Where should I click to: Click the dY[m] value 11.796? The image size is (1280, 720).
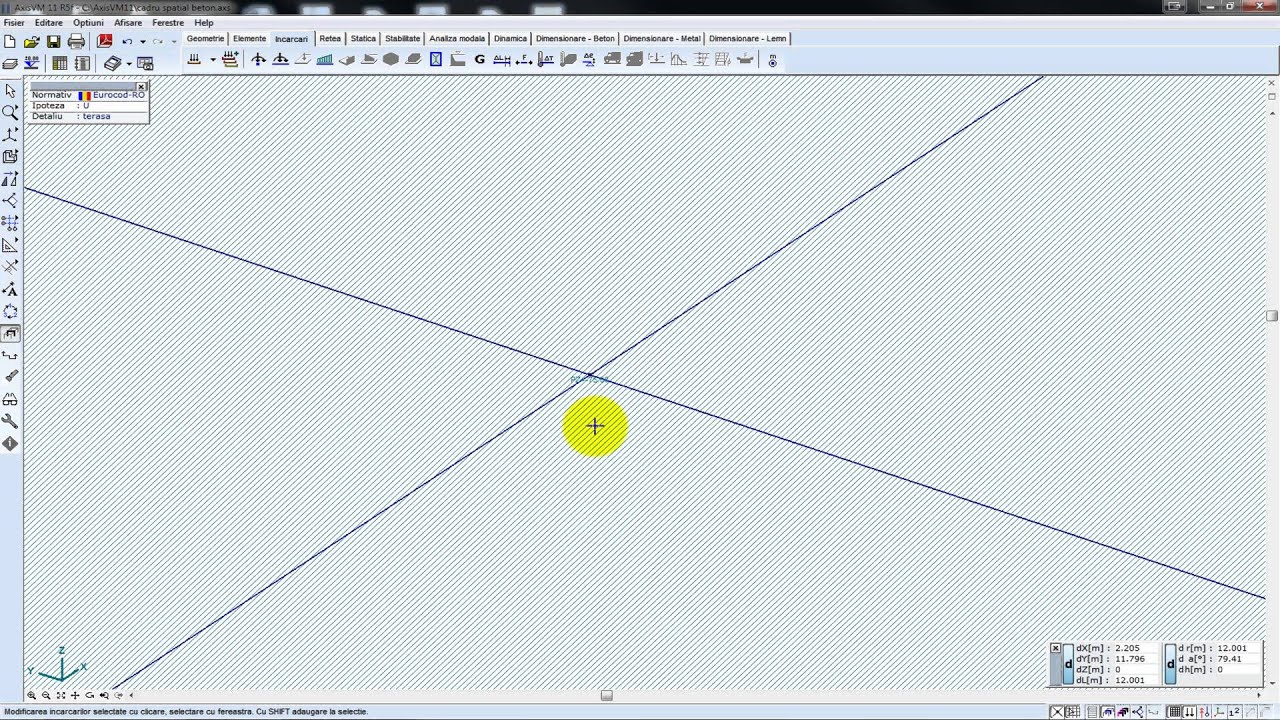pos(1131,659)
